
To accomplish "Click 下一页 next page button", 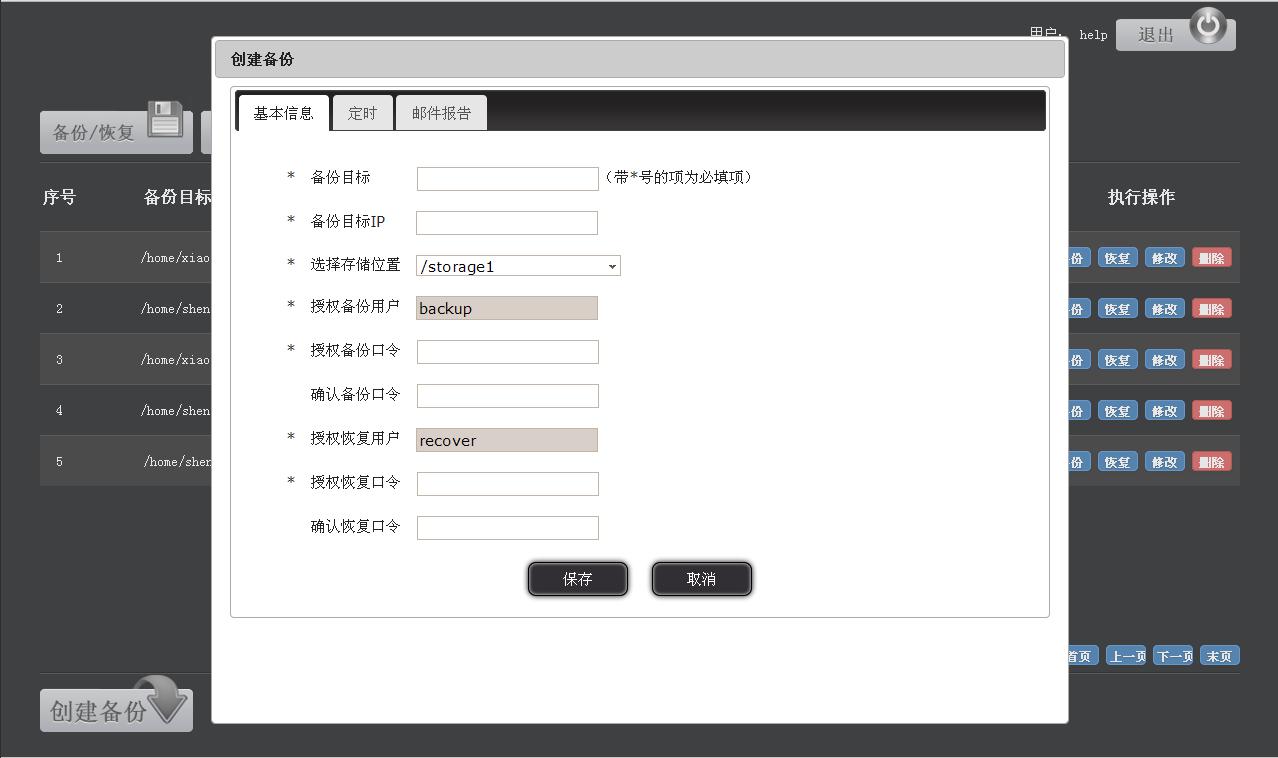I will (1173, 656).
